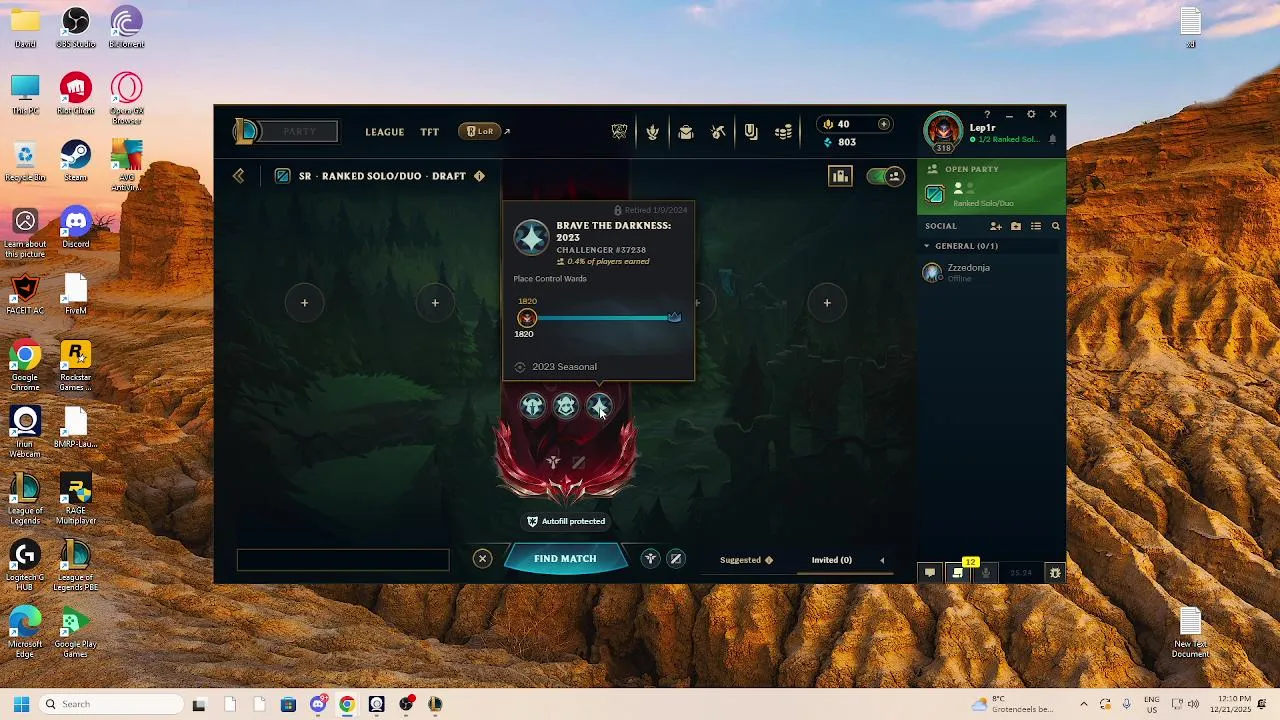Click the add folder icon in Social
Viewport: 1280px width, 720px height.
click(1016, 226)
